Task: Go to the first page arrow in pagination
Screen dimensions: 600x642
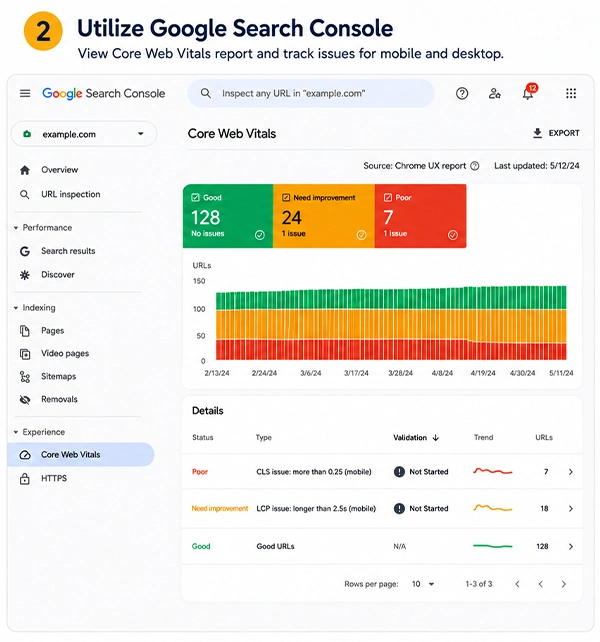Action: (517, 584)
